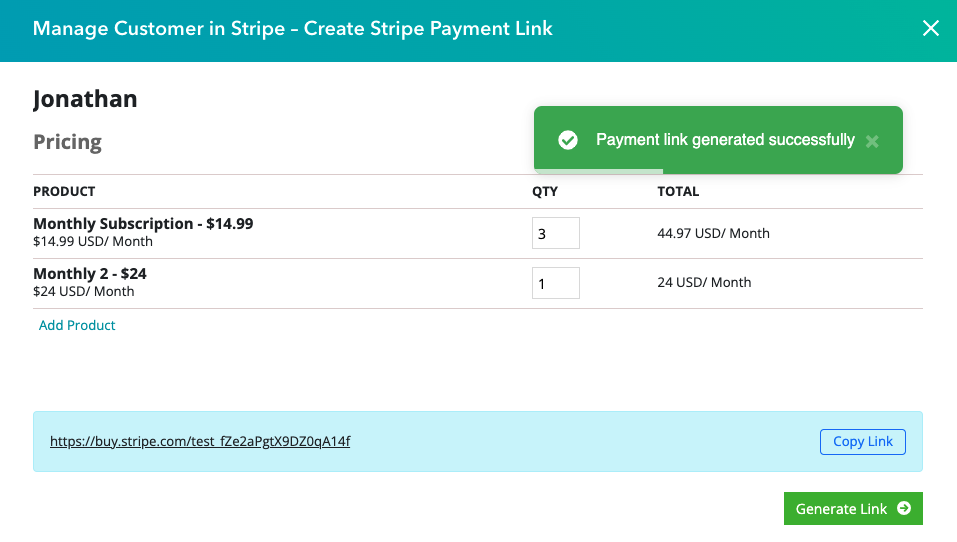This screenshot has height=542, width=957.
Task: Click the Pricing section heading
Action: [x=68, y=142]
